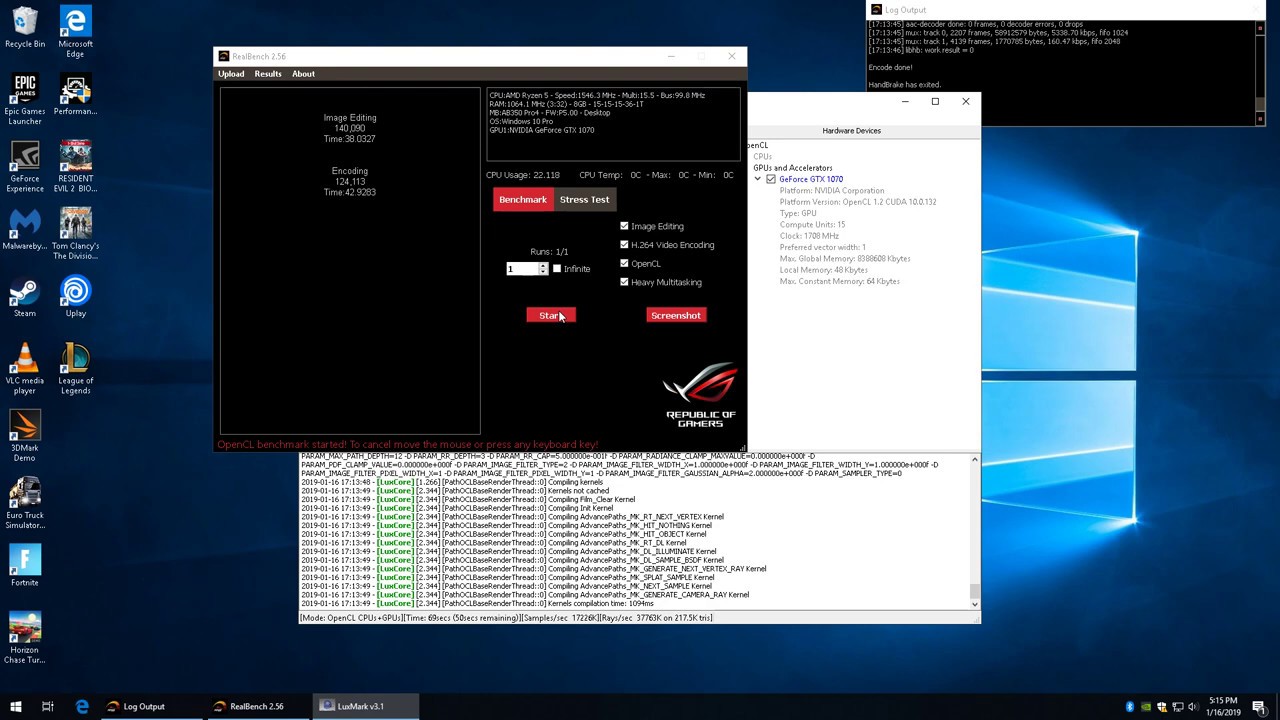Image resolution: width=1280 pixels, height=720 pixels.
Task: Select the GeForce GTX 1070 tree label
Action: coord(811,179)
